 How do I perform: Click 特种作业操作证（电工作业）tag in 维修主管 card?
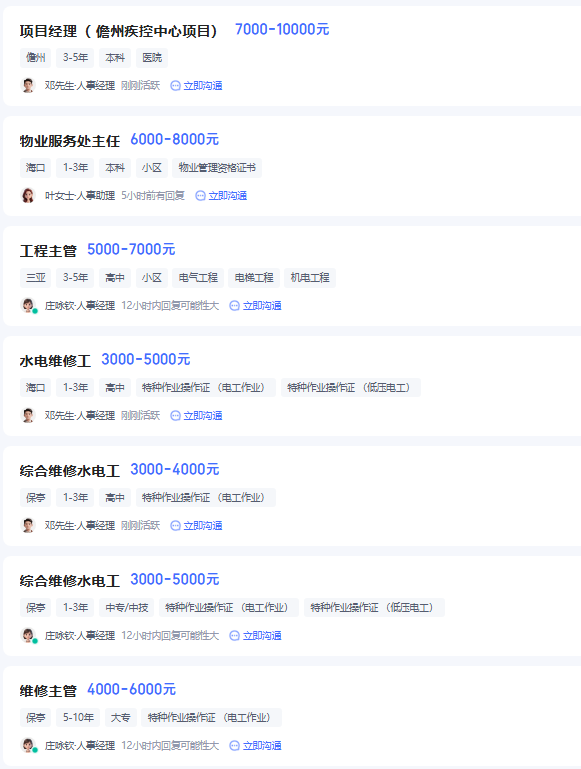pyautogui.click(x=211, y=718)
